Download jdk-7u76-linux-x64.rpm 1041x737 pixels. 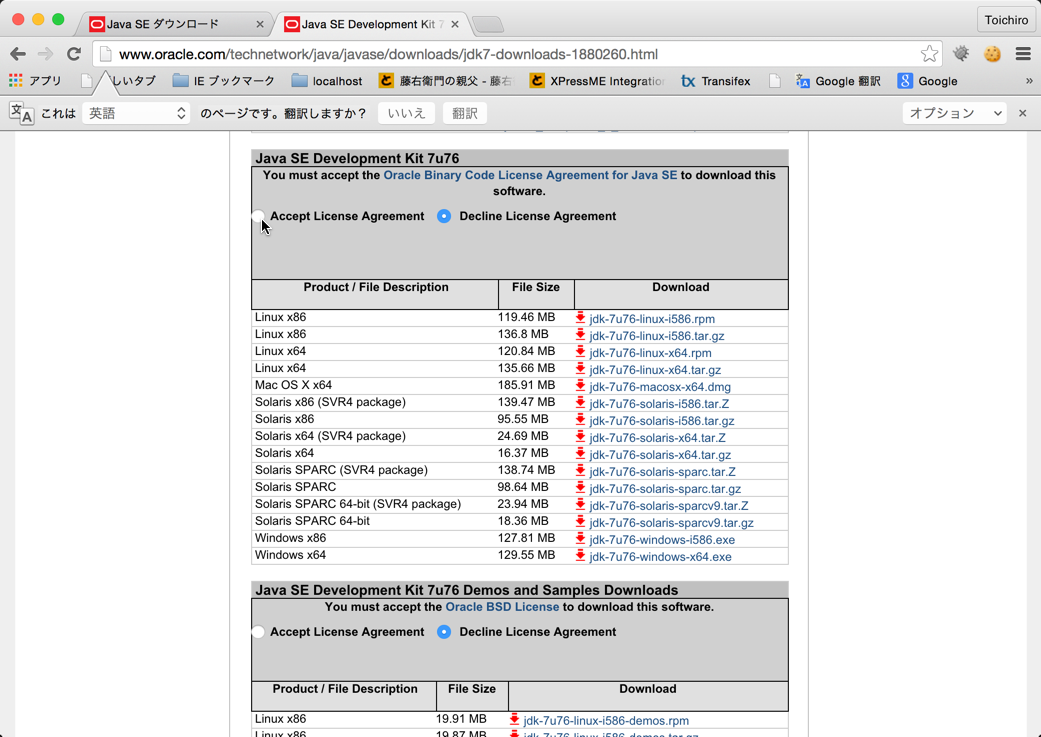tap(651, 353)
